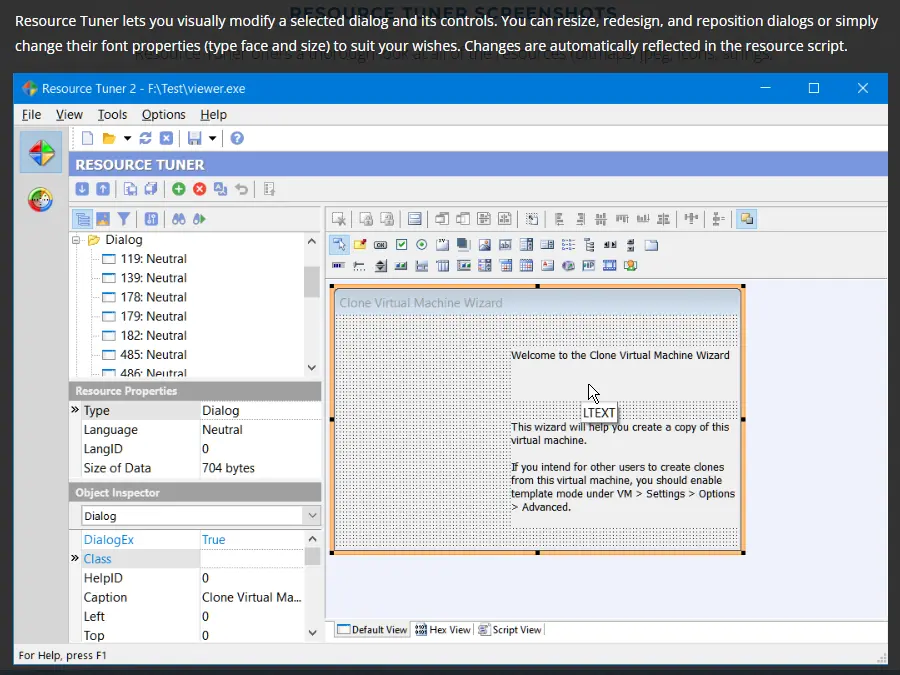The width and height of the screenshot is (900, 675).
Task: Toggle the thumbnail image view mode button
Action: coord(103,219)
